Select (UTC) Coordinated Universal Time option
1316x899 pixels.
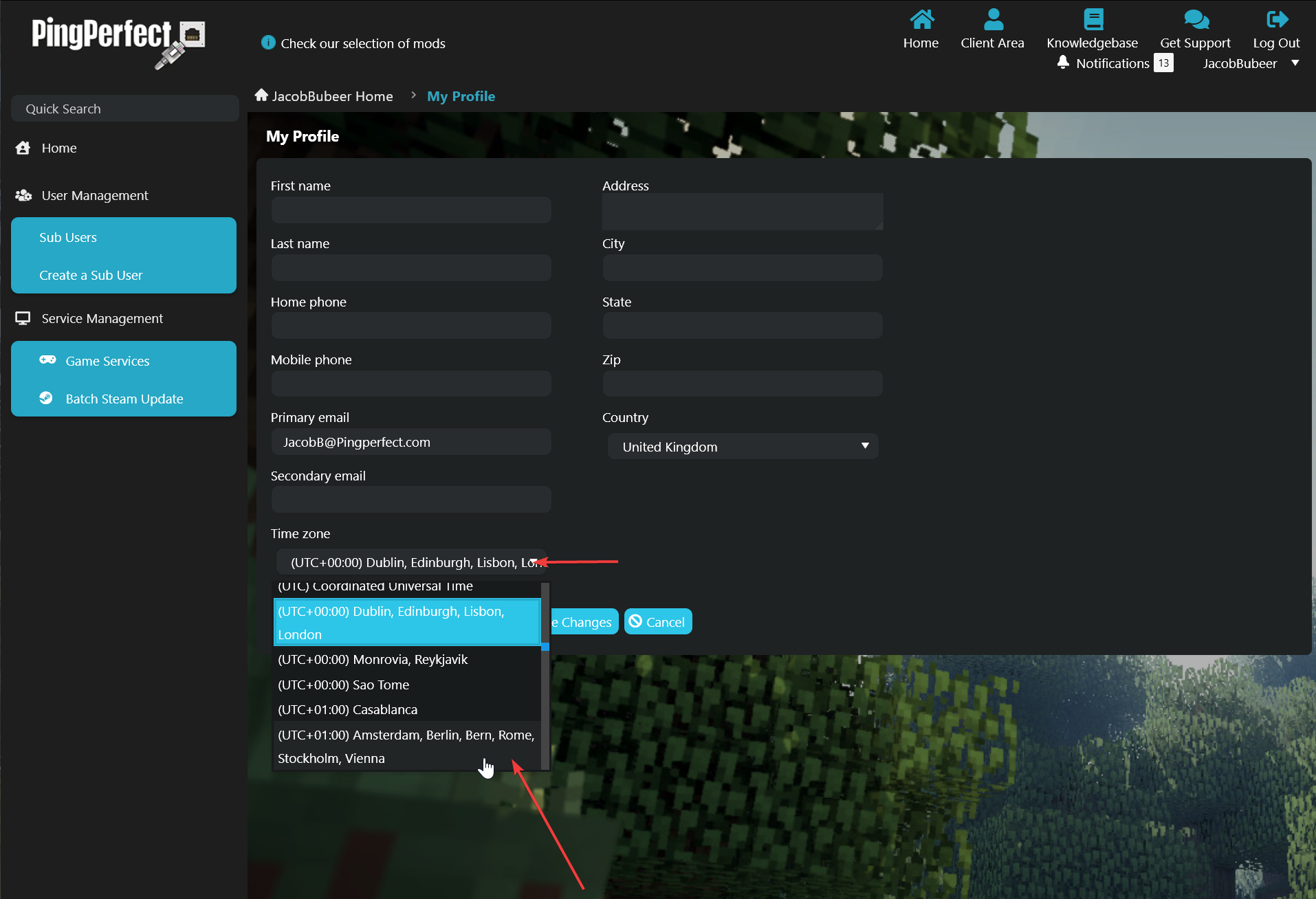(407, 587)
